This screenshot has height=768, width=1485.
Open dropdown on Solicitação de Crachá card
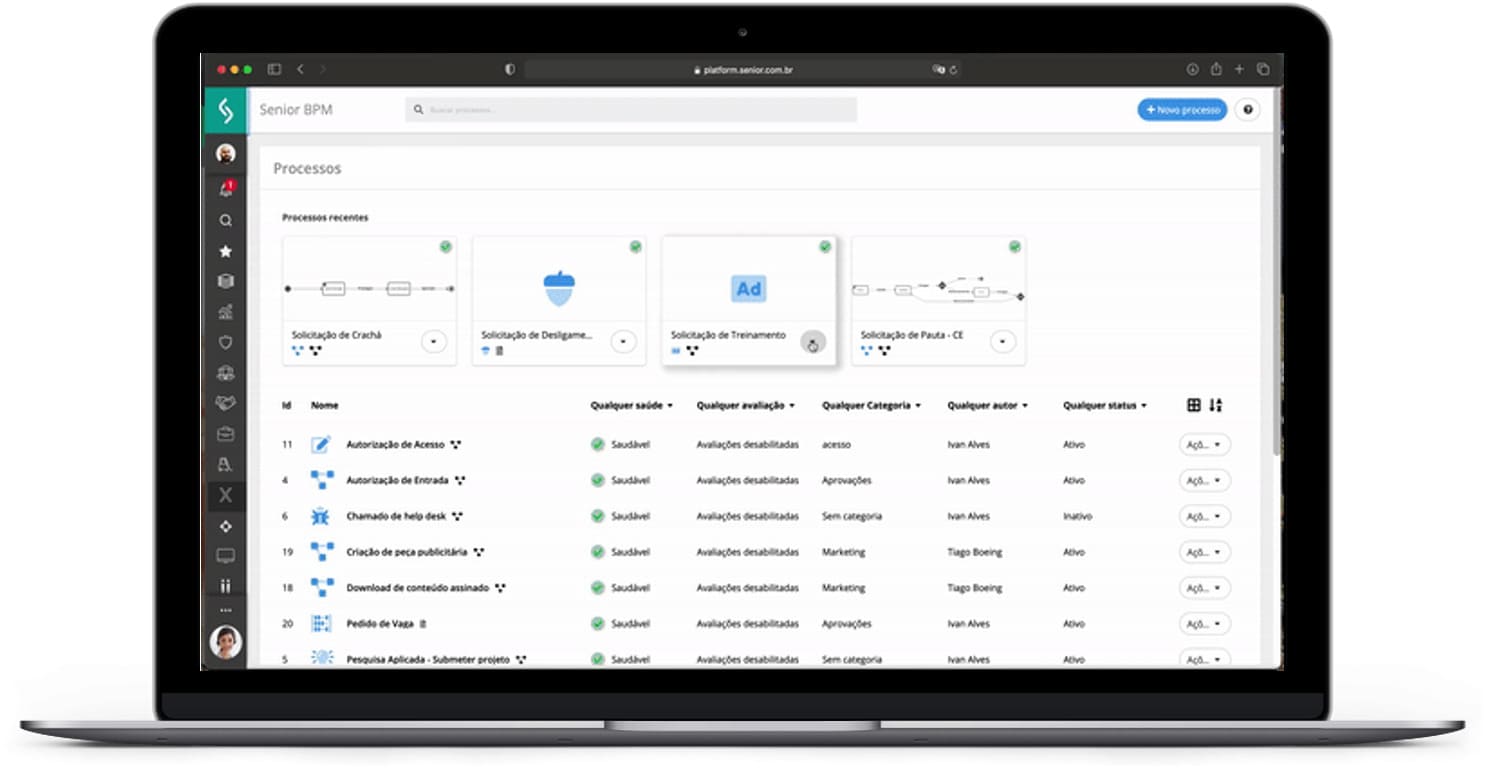[433, 342]
